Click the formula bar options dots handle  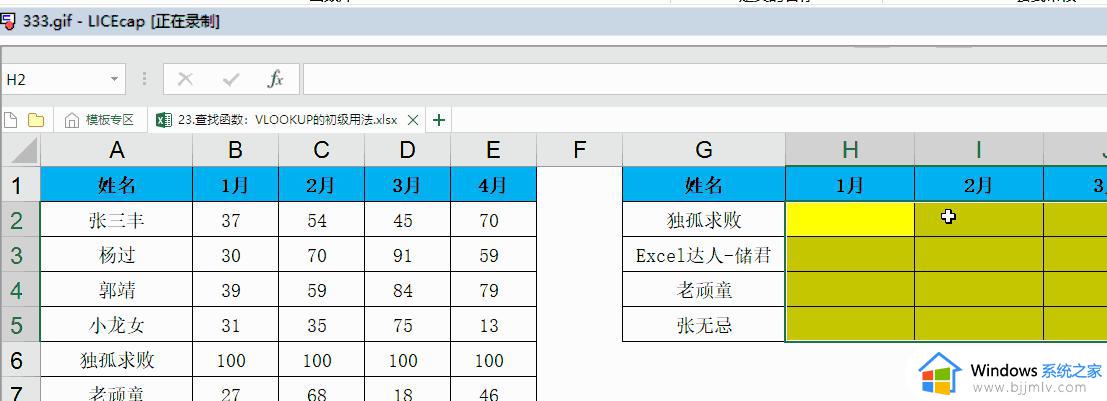pos(145,79)
